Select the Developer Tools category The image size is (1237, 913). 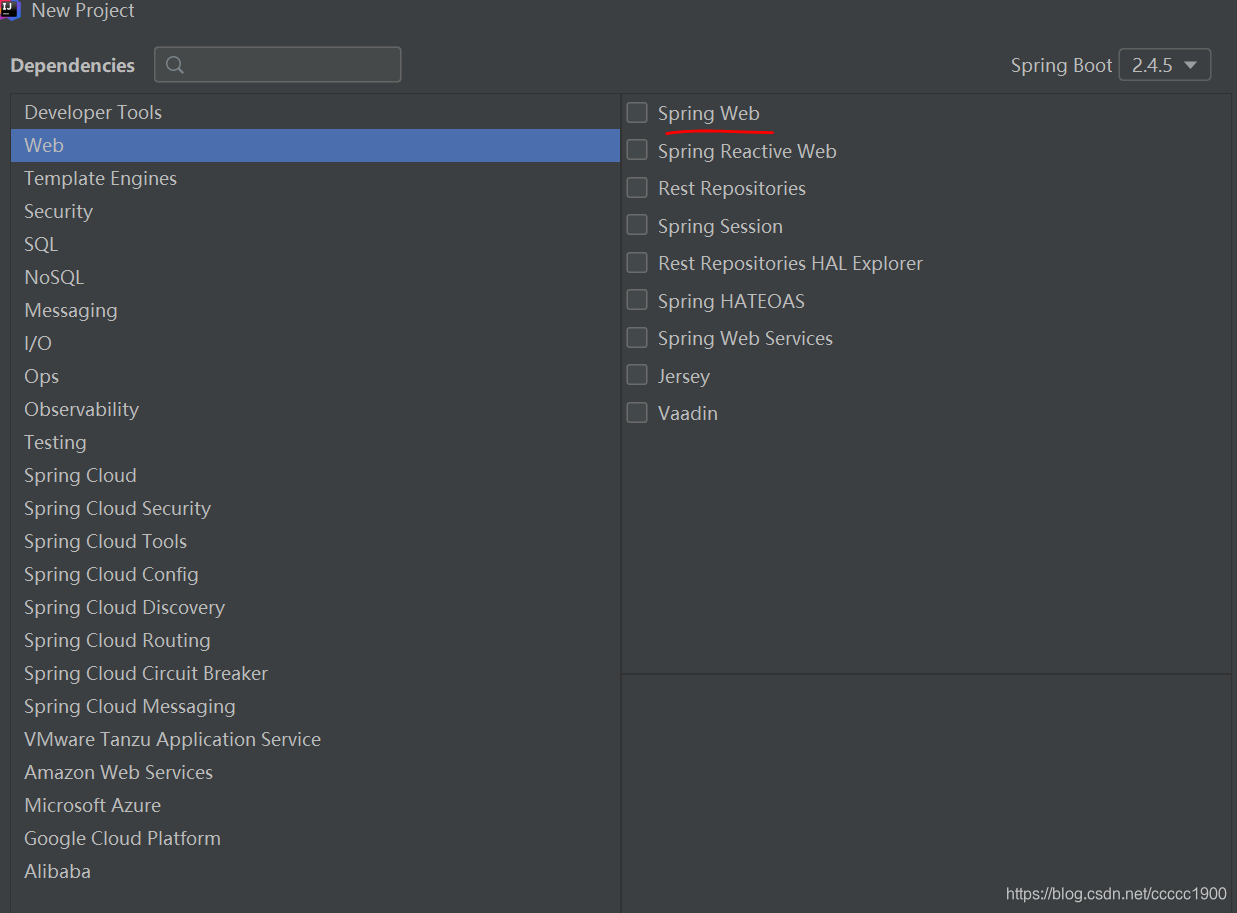coord(315,112)
